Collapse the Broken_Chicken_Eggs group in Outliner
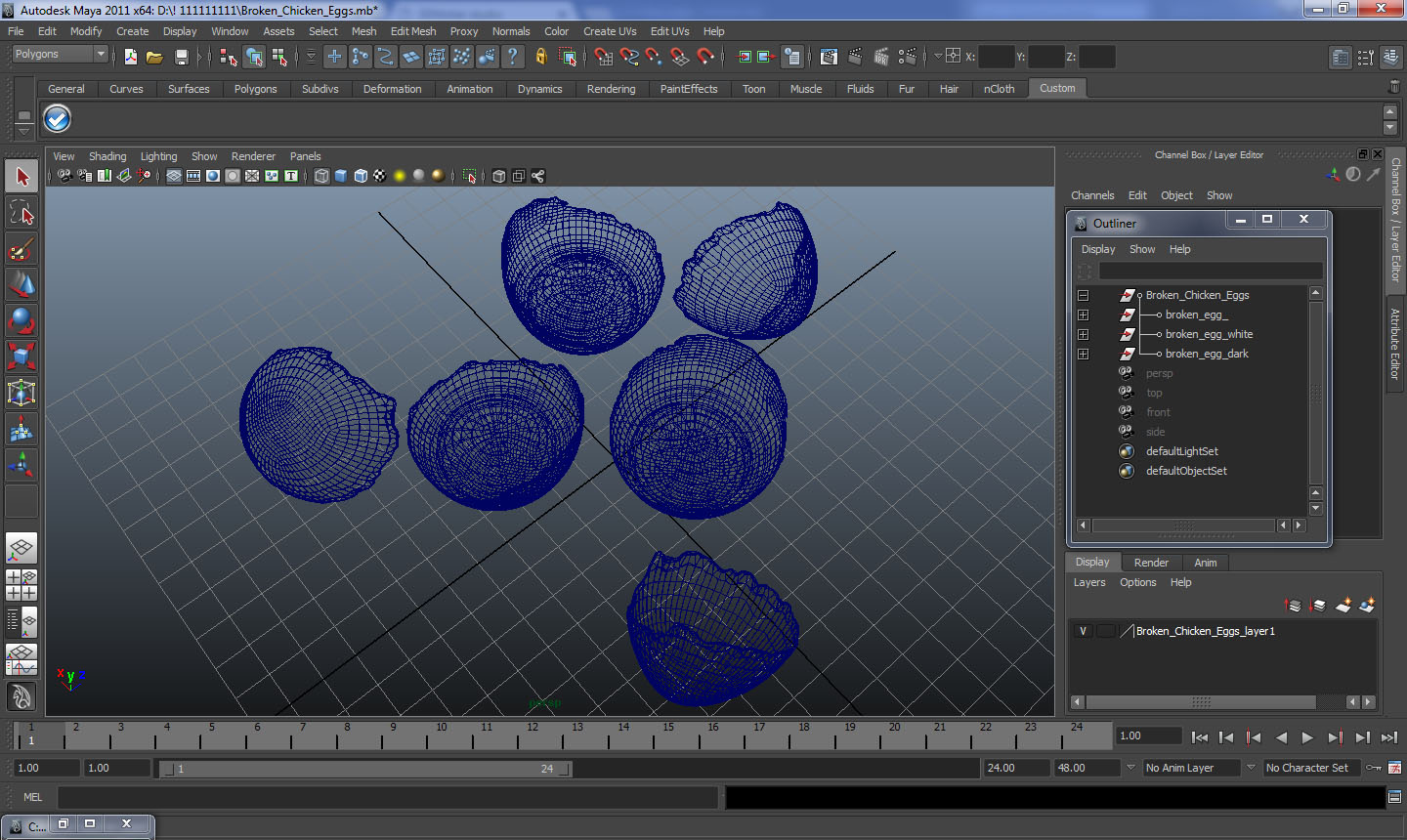The image size is (1407, 840). [1083, 295]
